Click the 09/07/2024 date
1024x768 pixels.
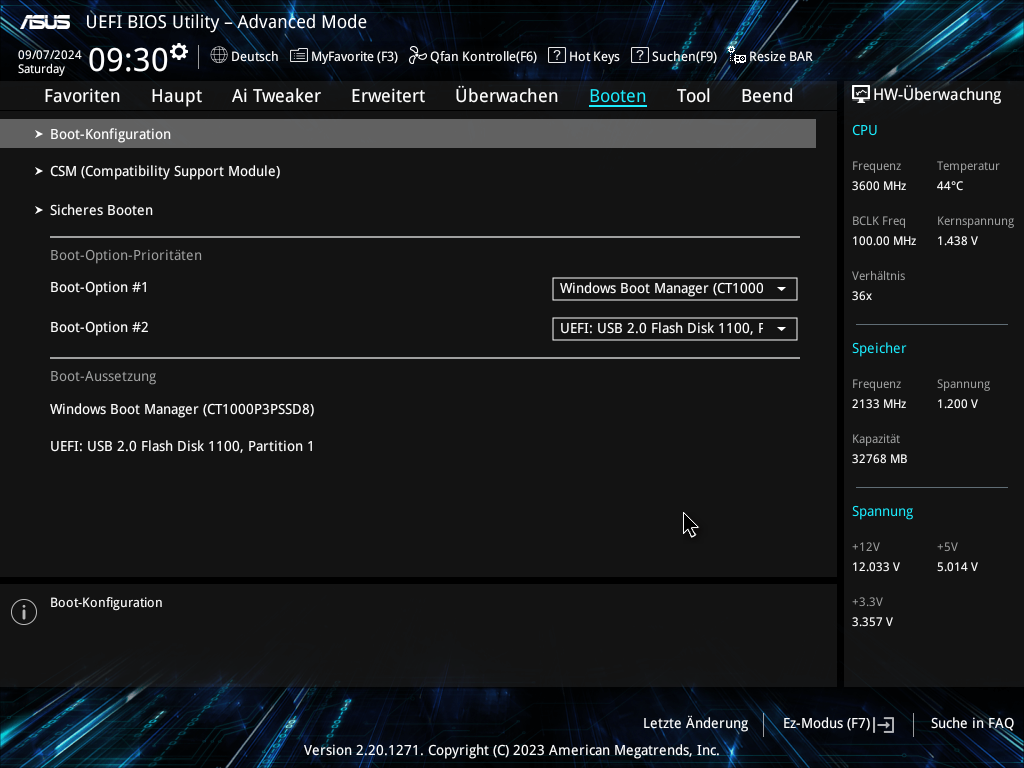click(x=50, y=54)
